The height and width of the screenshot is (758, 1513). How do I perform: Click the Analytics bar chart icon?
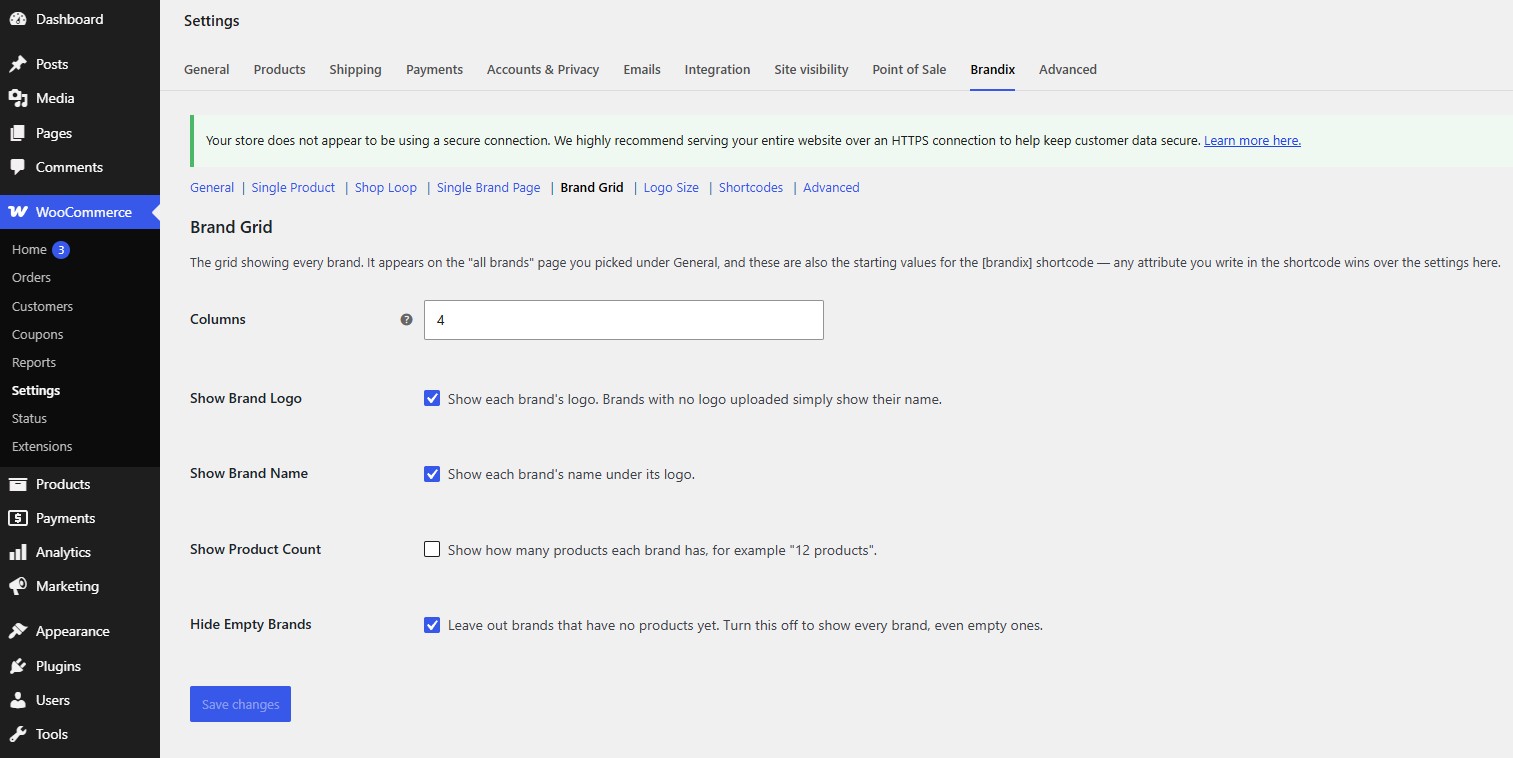(x=18, y=552)
